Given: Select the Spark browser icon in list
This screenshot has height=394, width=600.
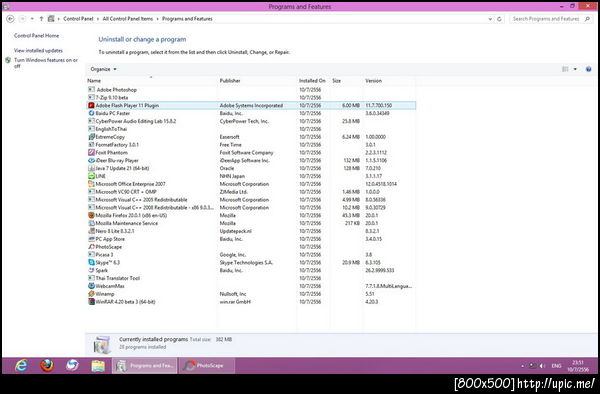Looking at the screenshot, I should click(91, 270).
